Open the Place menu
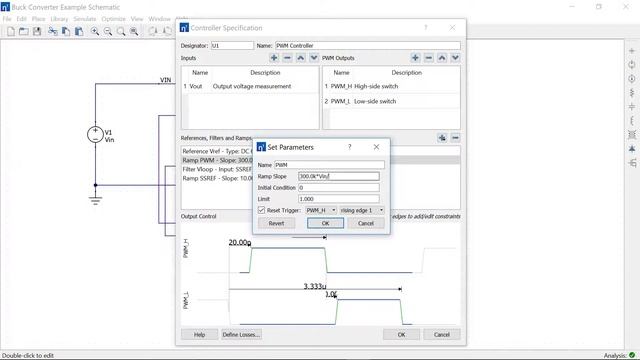This screenshot has height=360, width=640. coord(38,19)
